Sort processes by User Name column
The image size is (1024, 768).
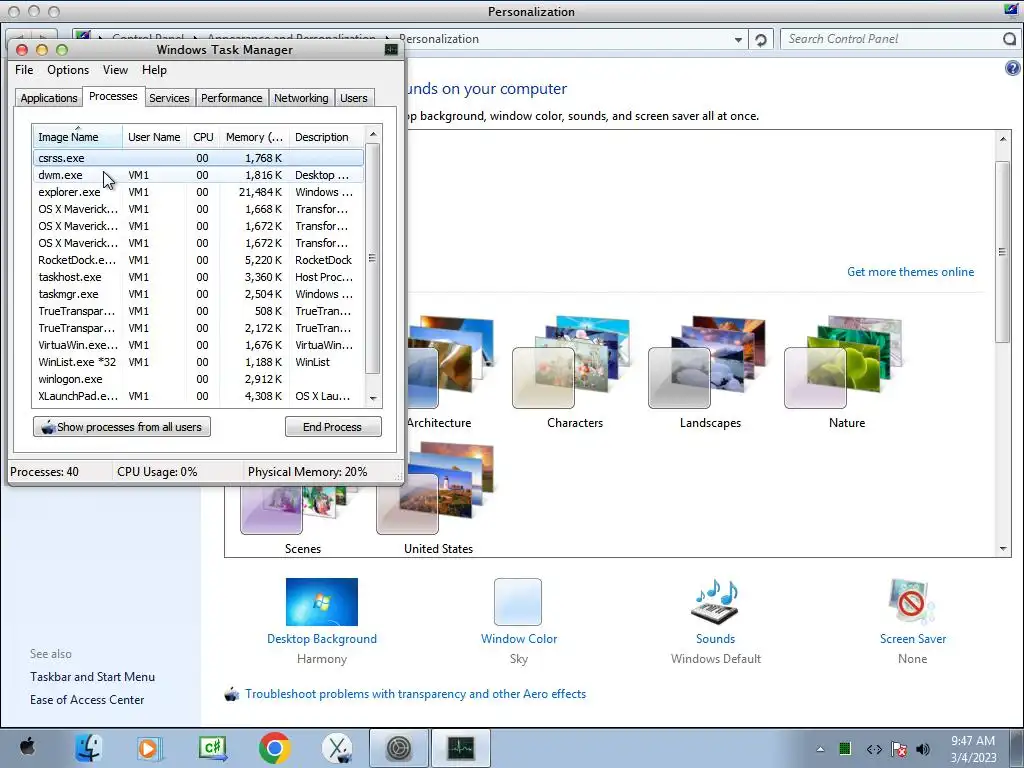154,137
